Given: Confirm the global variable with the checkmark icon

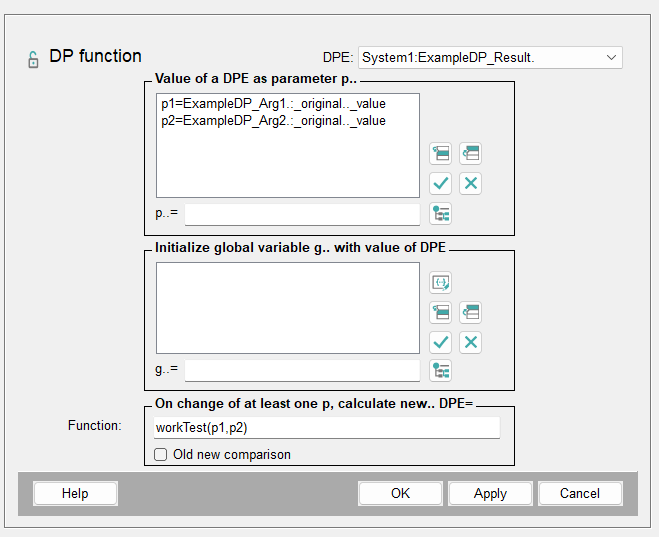Looking at the screenshot, I should [x=440, y=342].
